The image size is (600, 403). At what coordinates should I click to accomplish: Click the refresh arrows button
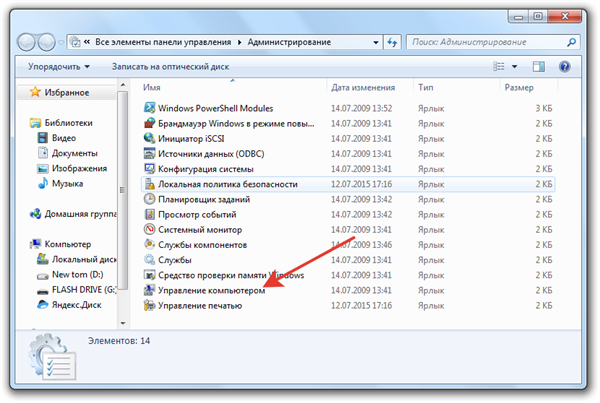point(392,42)
